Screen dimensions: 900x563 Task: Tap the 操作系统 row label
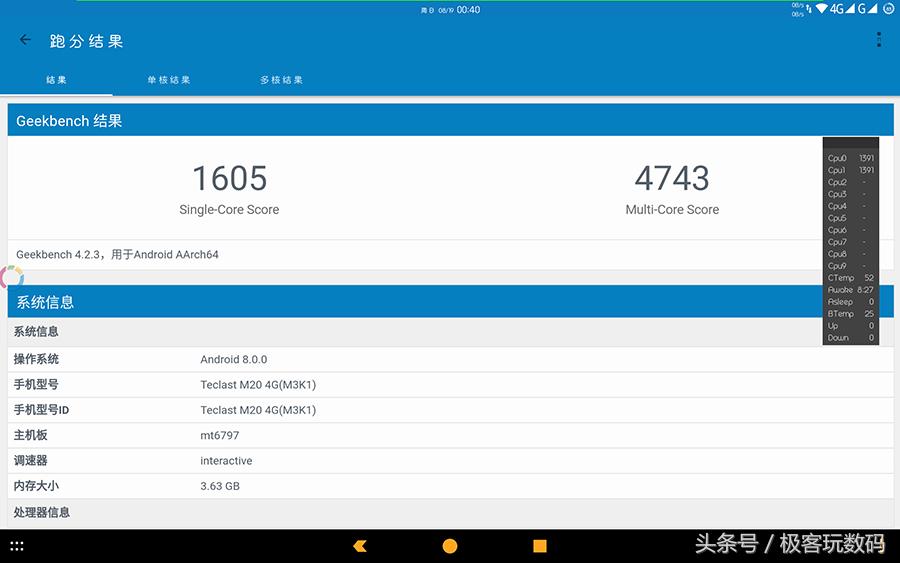tap(36, 359)
